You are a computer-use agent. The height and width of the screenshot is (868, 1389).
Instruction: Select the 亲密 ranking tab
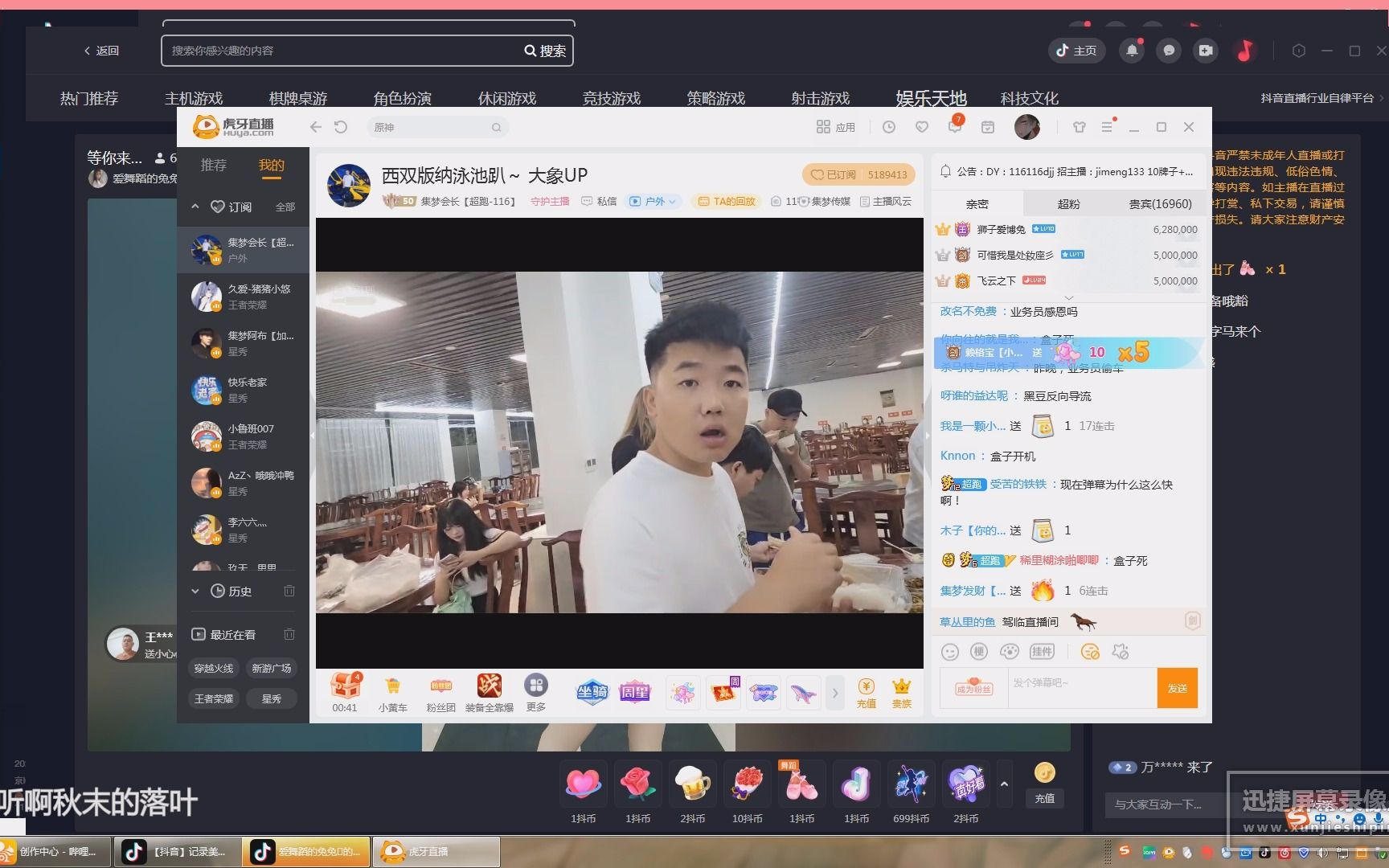click(977, 204)
